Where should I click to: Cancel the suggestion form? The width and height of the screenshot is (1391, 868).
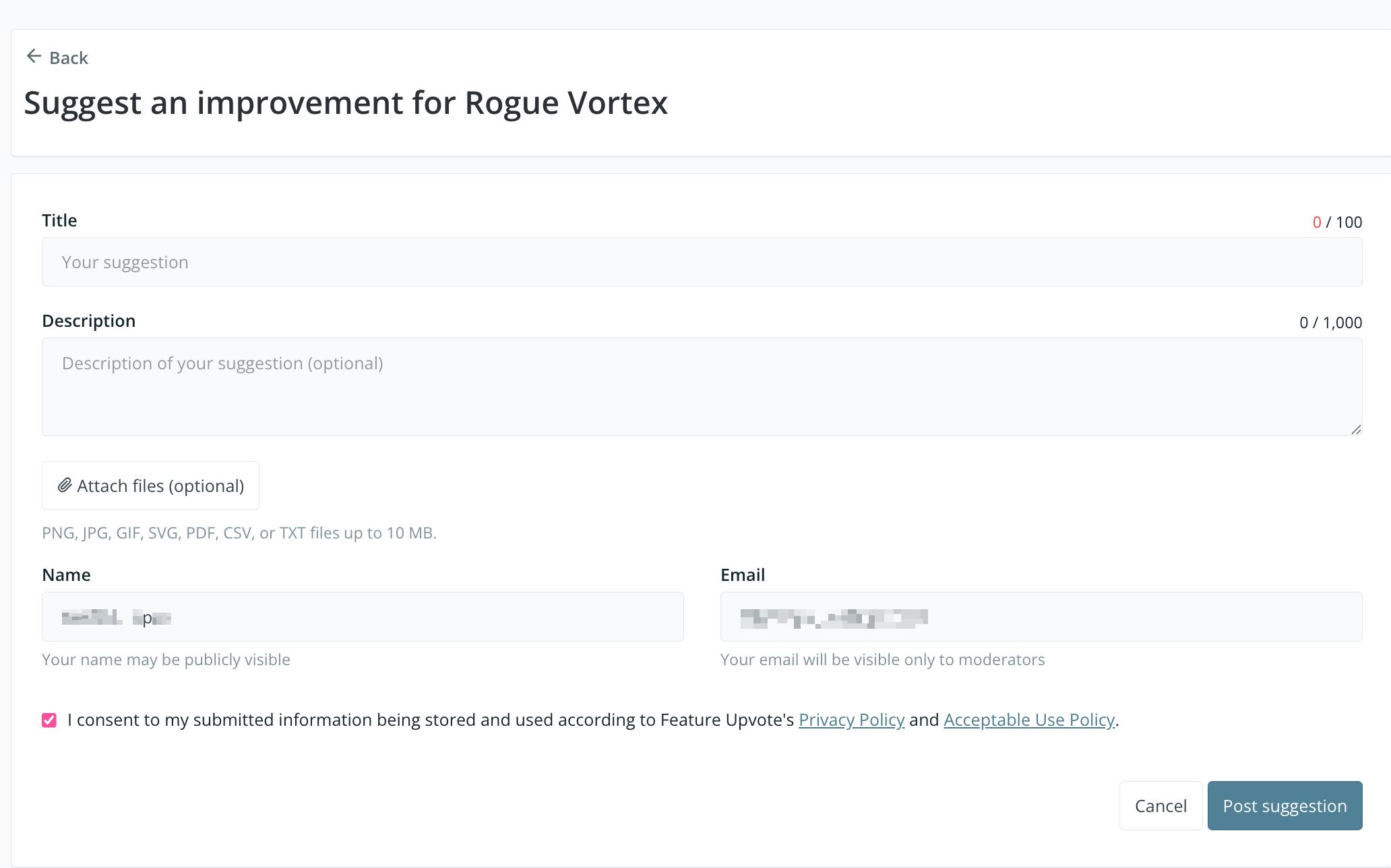pos(1161,806)
